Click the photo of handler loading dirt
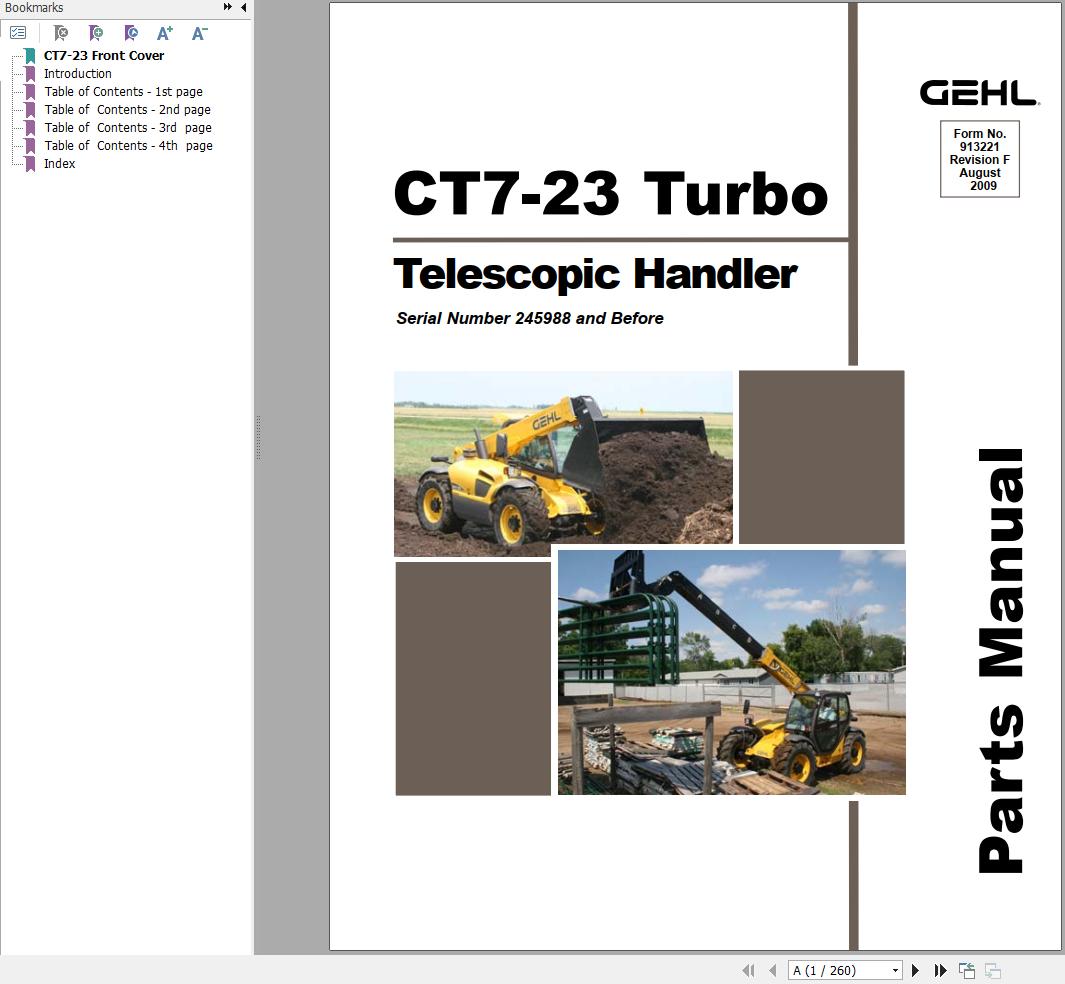1065x984 pixels. point(563,464)
